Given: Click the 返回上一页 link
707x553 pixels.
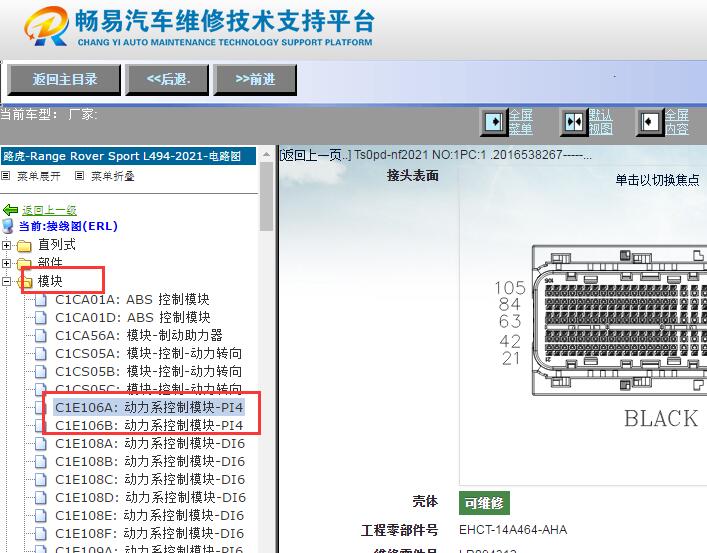Looking at the screenshot, I should tap(315, 155).
